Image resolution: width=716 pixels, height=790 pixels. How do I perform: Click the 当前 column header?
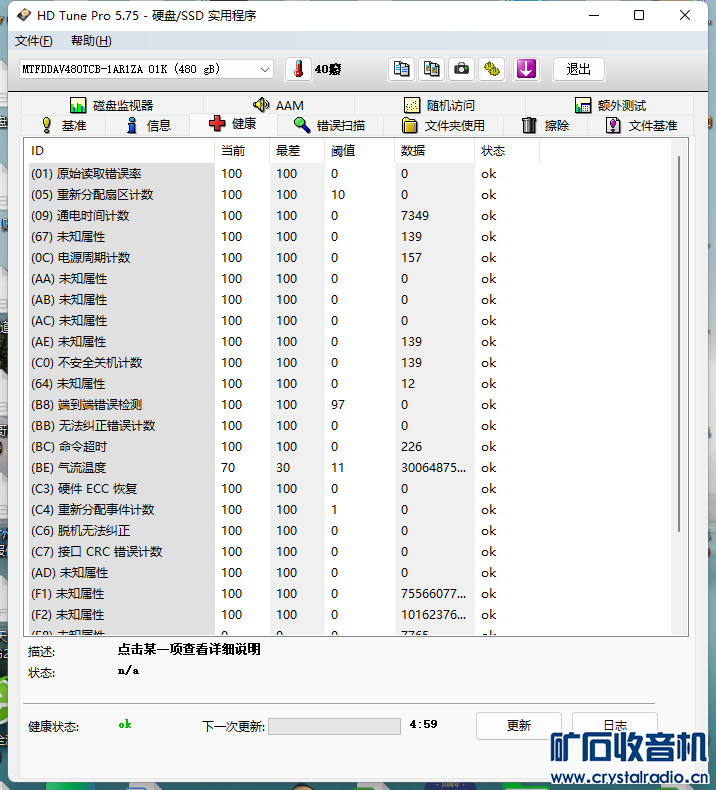coord(242,151)
